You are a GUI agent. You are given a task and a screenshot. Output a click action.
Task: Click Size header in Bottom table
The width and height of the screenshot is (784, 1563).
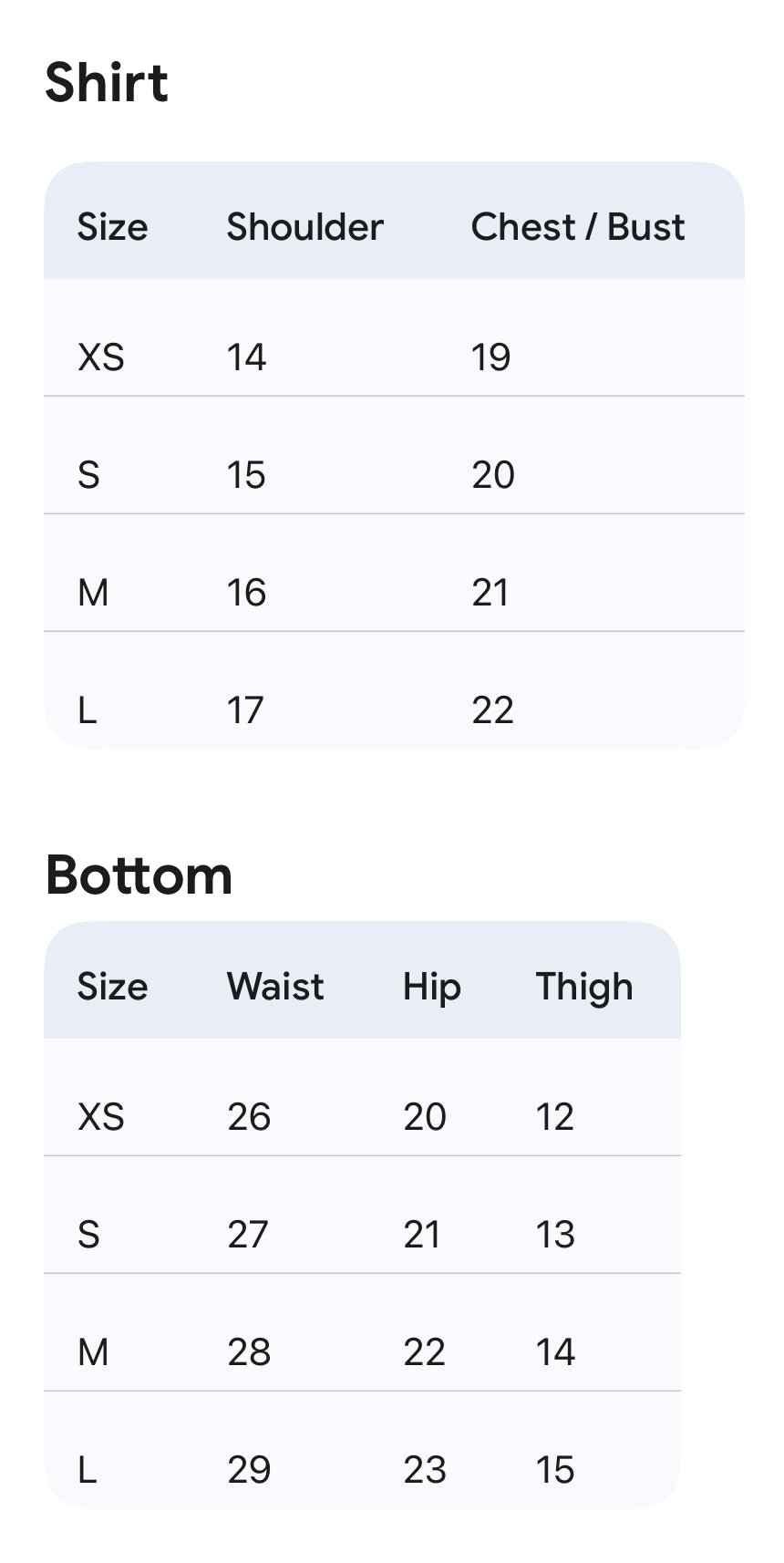coord(112,987)
